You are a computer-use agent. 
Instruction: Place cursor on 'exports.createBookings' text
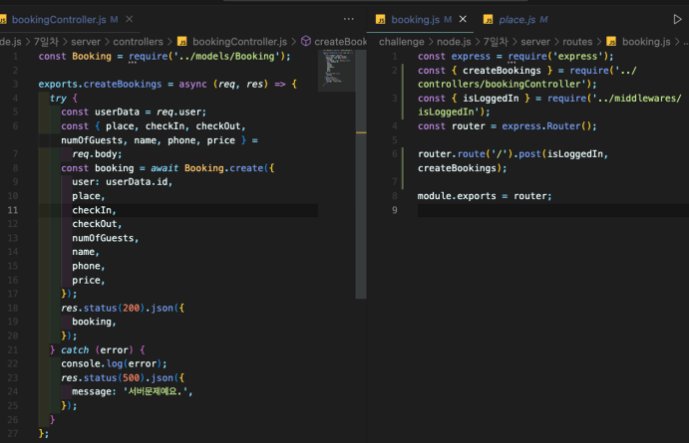(100, 84)
